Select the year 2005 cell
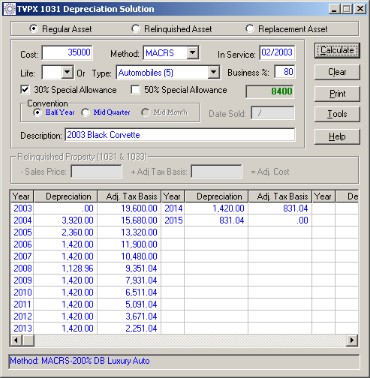Viewport: 370px width, 378px height. pos(23,233)
